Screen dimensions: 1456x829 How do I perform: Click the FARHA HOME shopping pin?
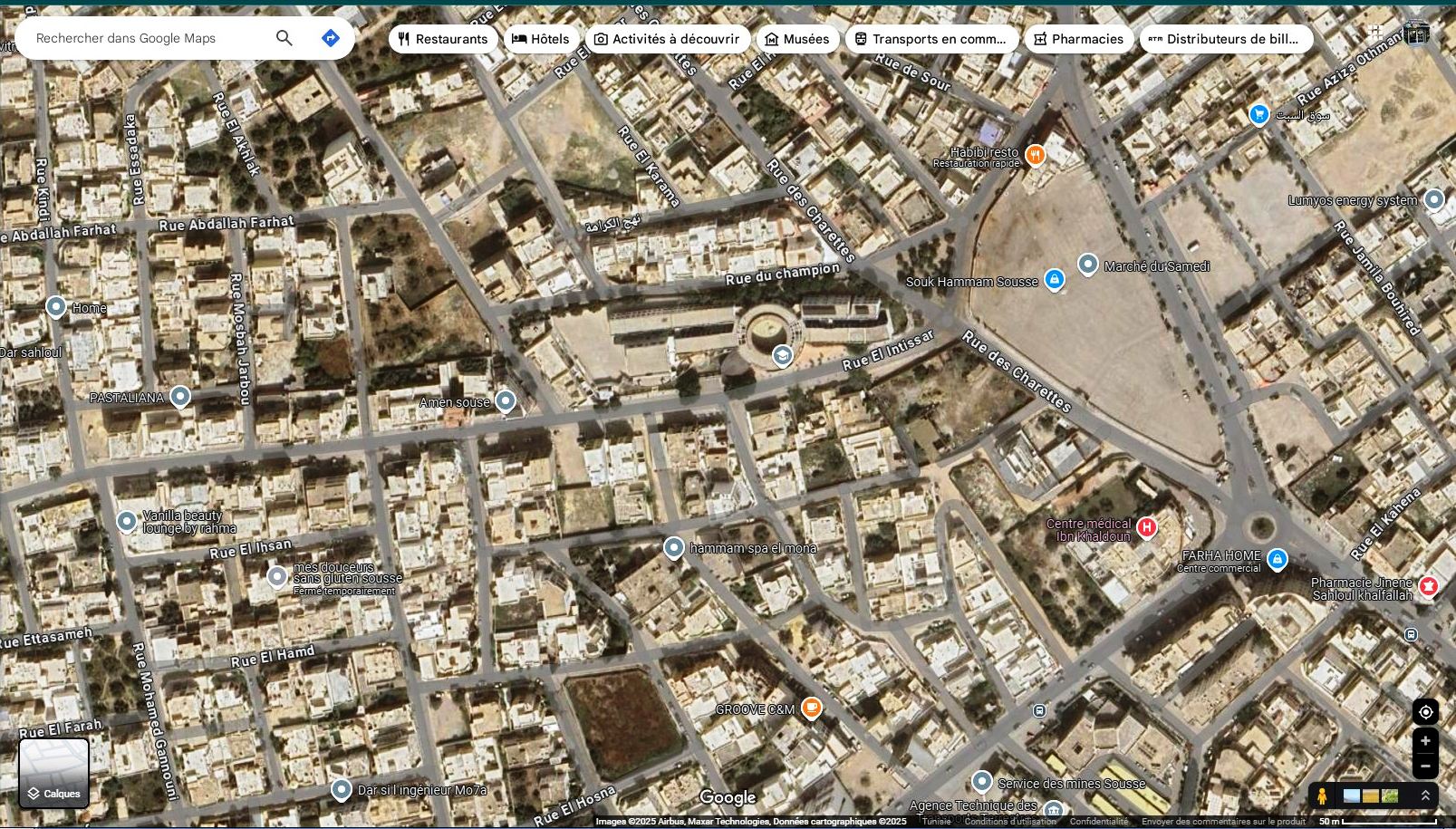(x=1278, y=559)
